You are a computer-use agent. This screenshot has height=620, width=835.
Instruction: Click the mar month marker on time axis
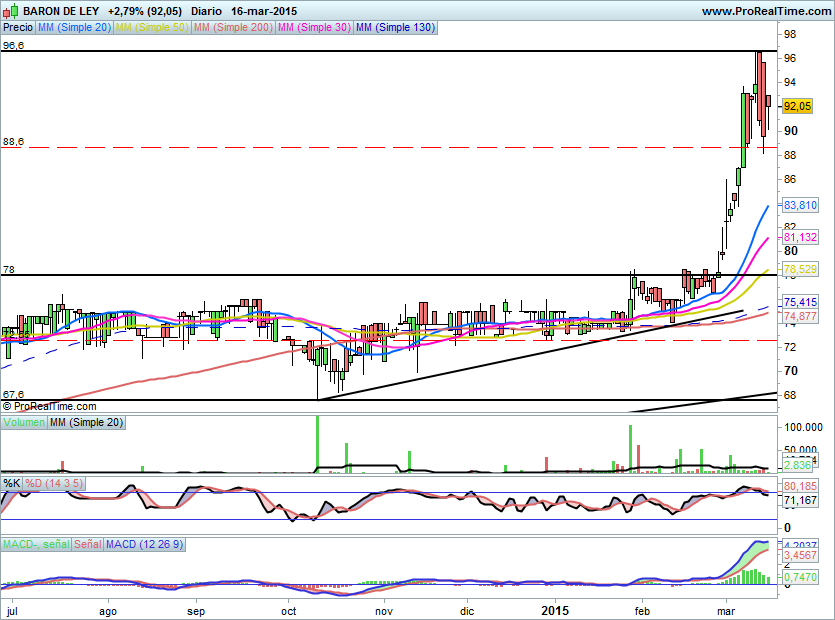click(x=726, y=611)
